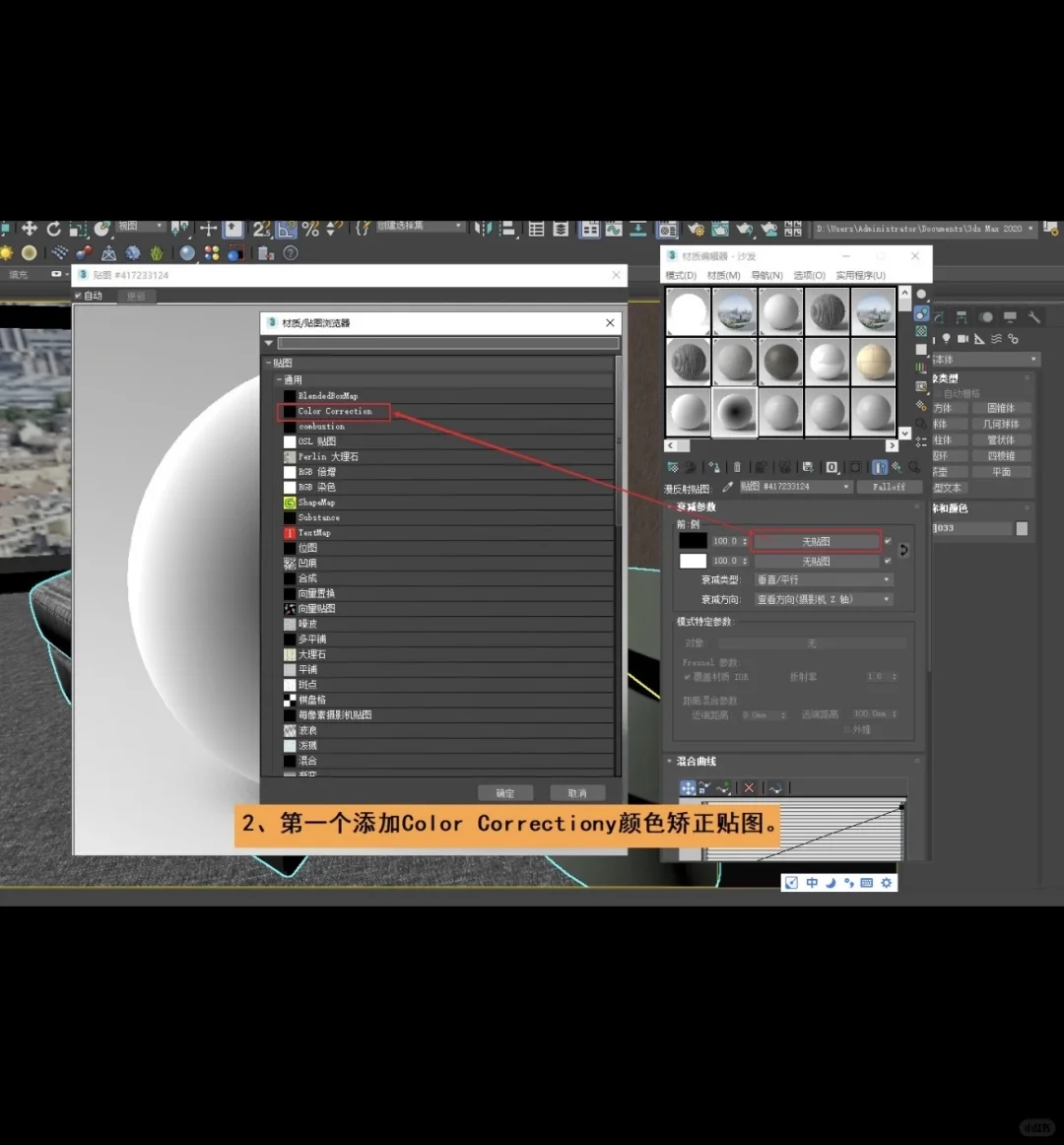Click the black front color swatch
Screen dimensions: 1064x1145
pyautogui.click(x=693, y=540)
